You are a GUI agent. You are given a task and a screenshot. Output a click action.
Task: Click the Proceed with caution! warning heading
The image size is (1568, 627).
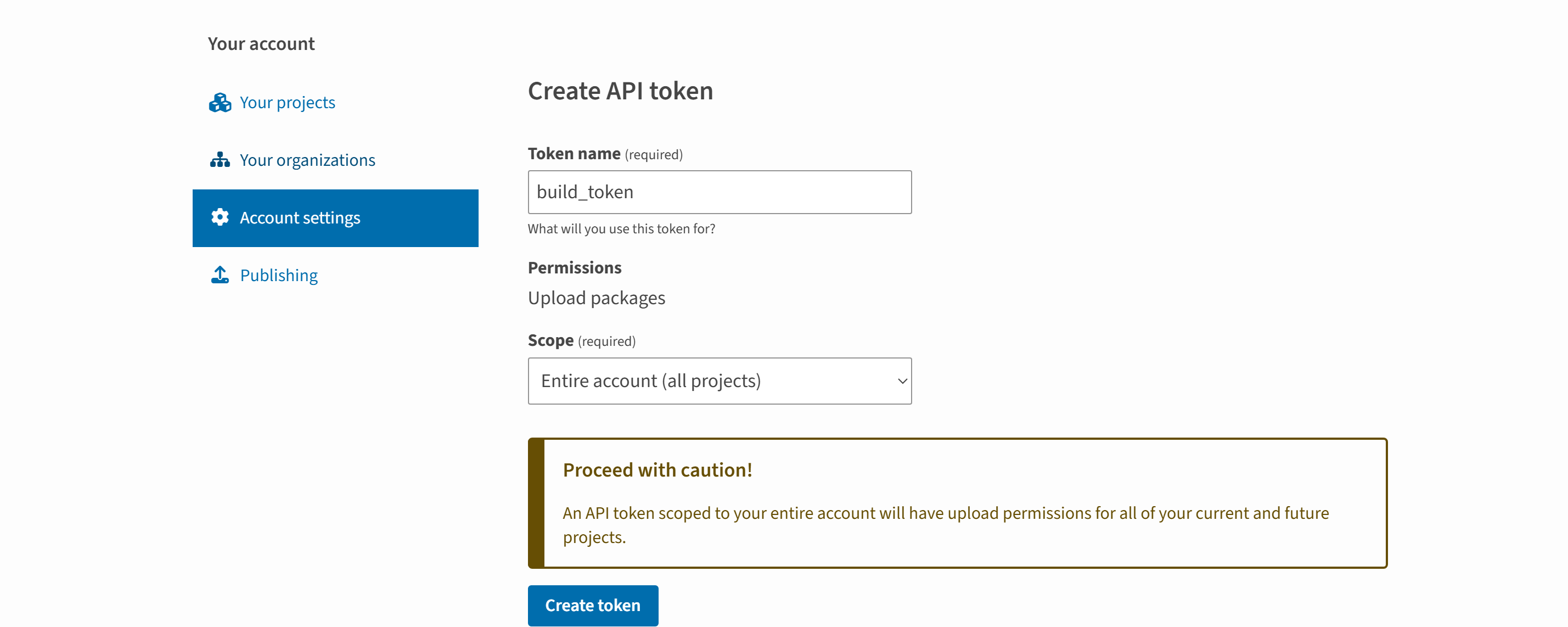pos(657,470)
